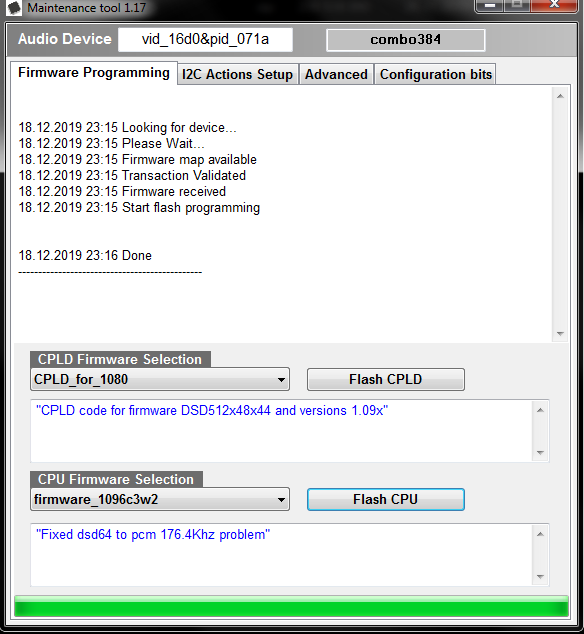The image size is (584, 634).
Task: Switch to I2C Actions Setup tab
Action: (x=237, y=74)
